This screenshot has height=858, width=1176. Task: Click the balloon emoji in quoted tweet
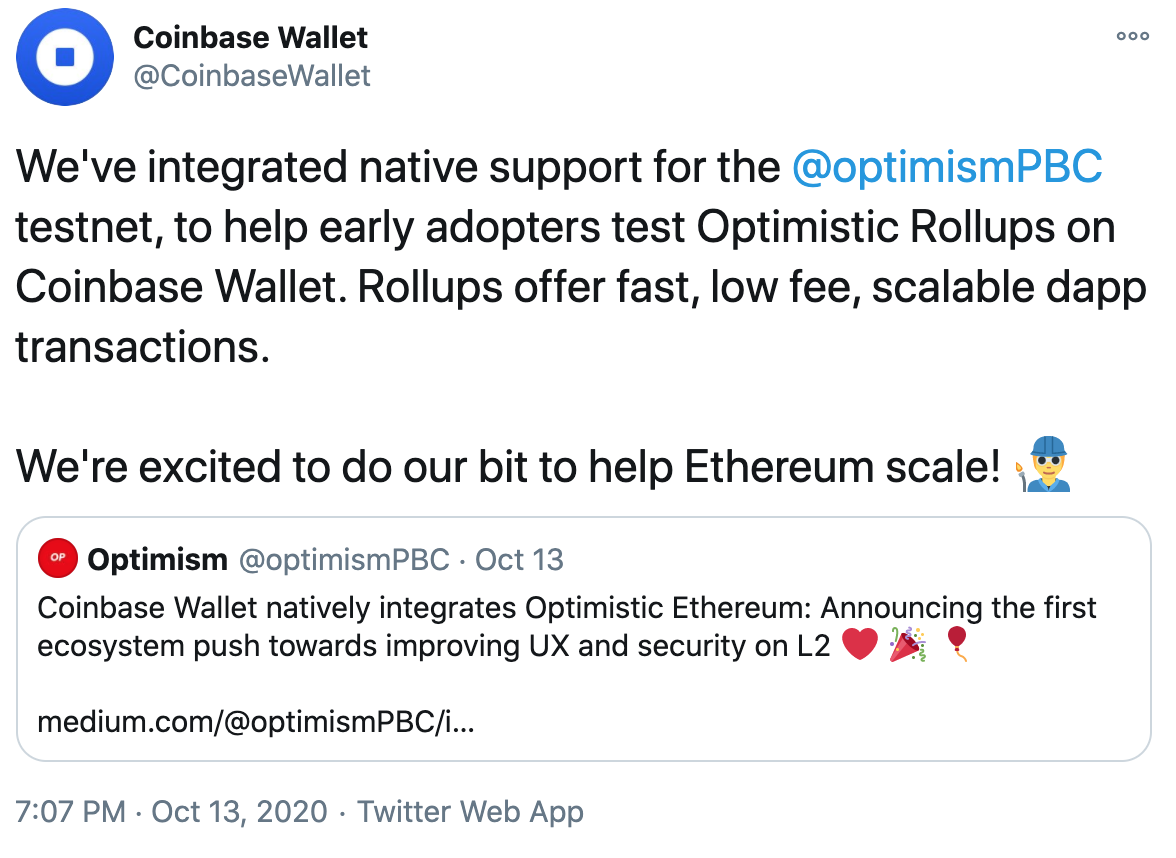point(958,643)
